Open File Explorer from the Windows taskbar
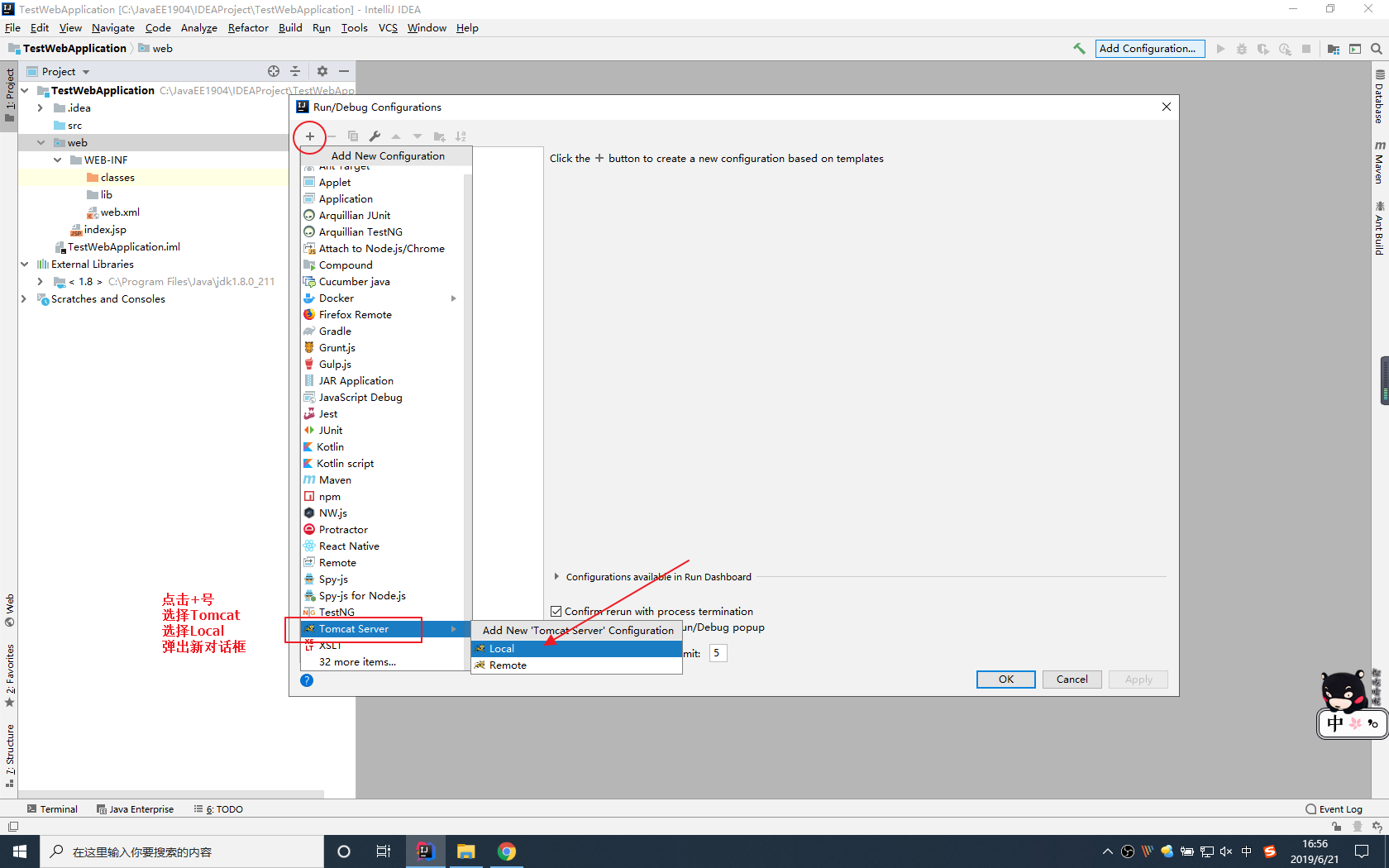The height and width of the screenshot is (868, 1389). (466, 851)
